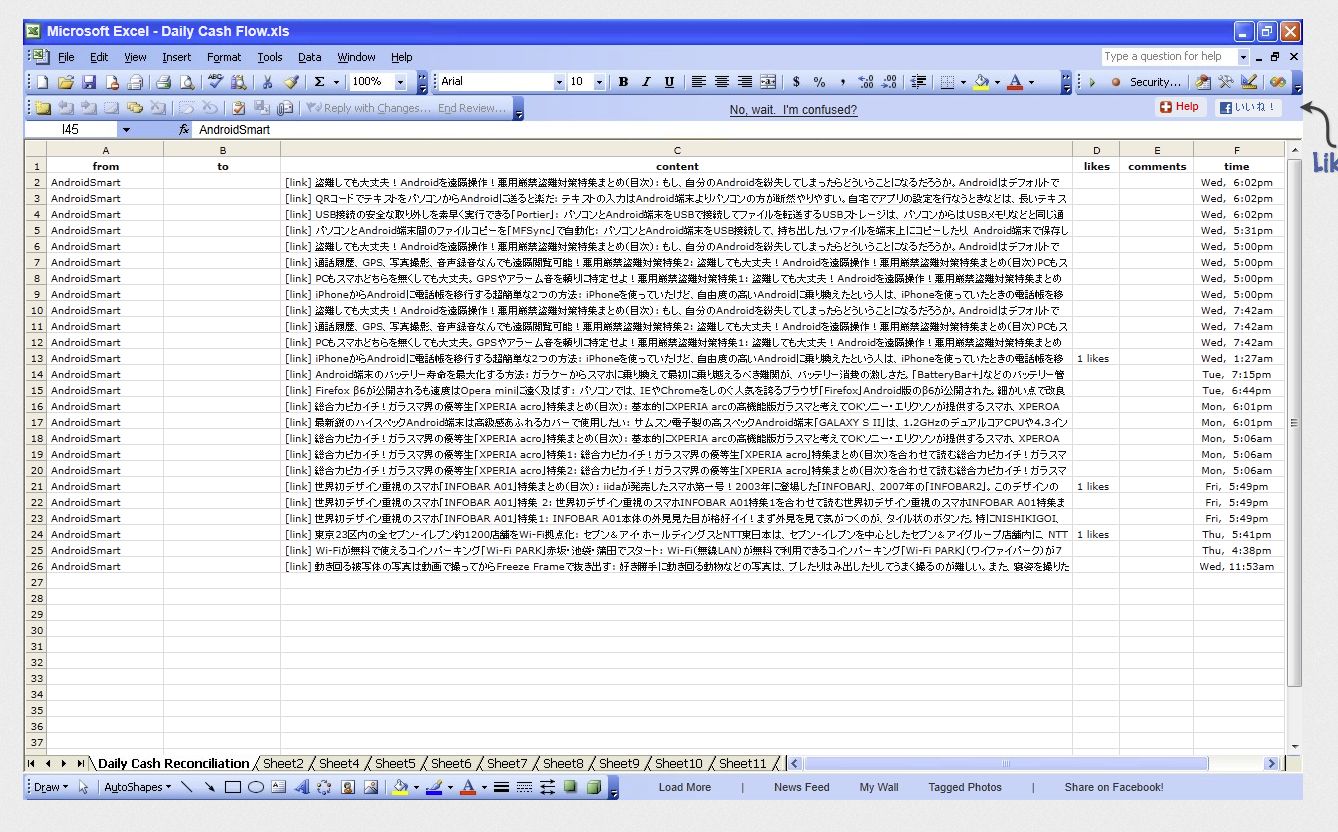The width and height of the screenshot is (1338, 832).
Task: Apply the currency style ($)
Action: pos(796,82)
